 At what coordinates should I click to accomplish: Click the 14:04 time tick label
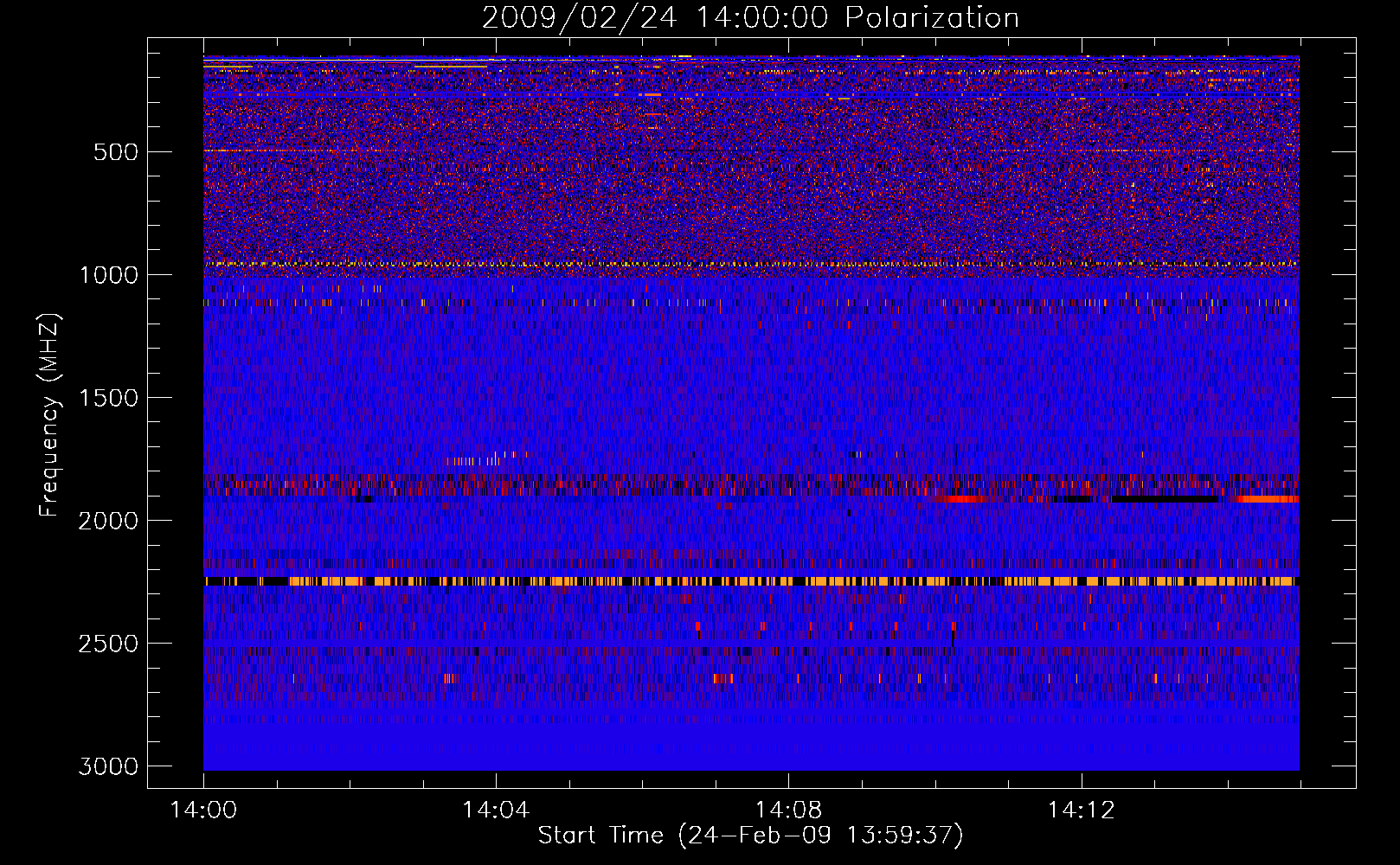(496, 811)
